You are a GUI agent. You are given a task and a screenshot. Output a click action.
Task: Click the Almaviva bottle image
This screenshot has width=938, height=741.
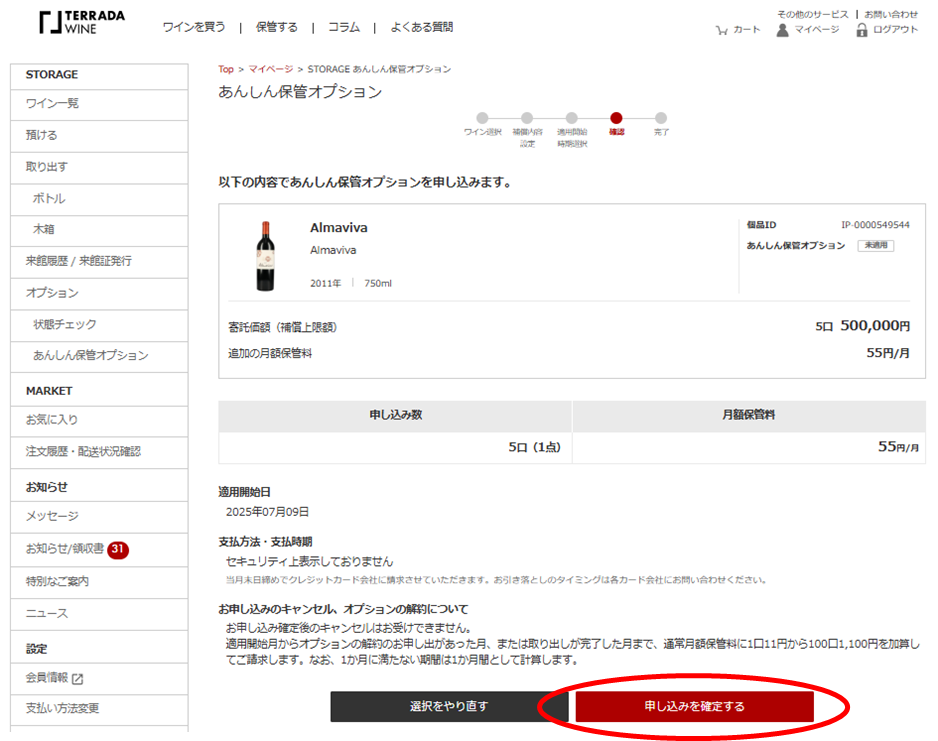pyautogui.click(x=266, y=256)
